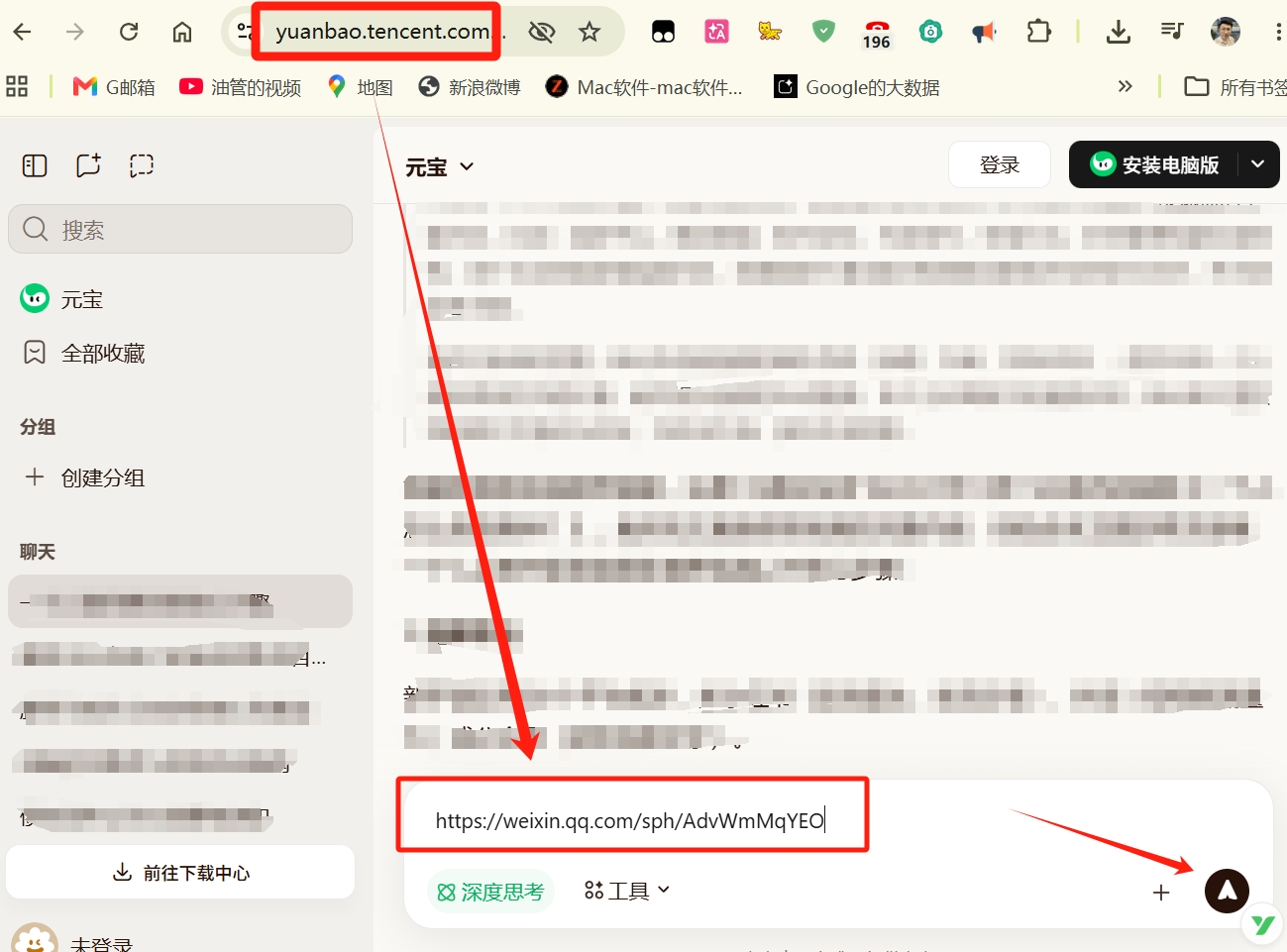
Task: Click 前往下载中心 button
Action: click(180, 873)
